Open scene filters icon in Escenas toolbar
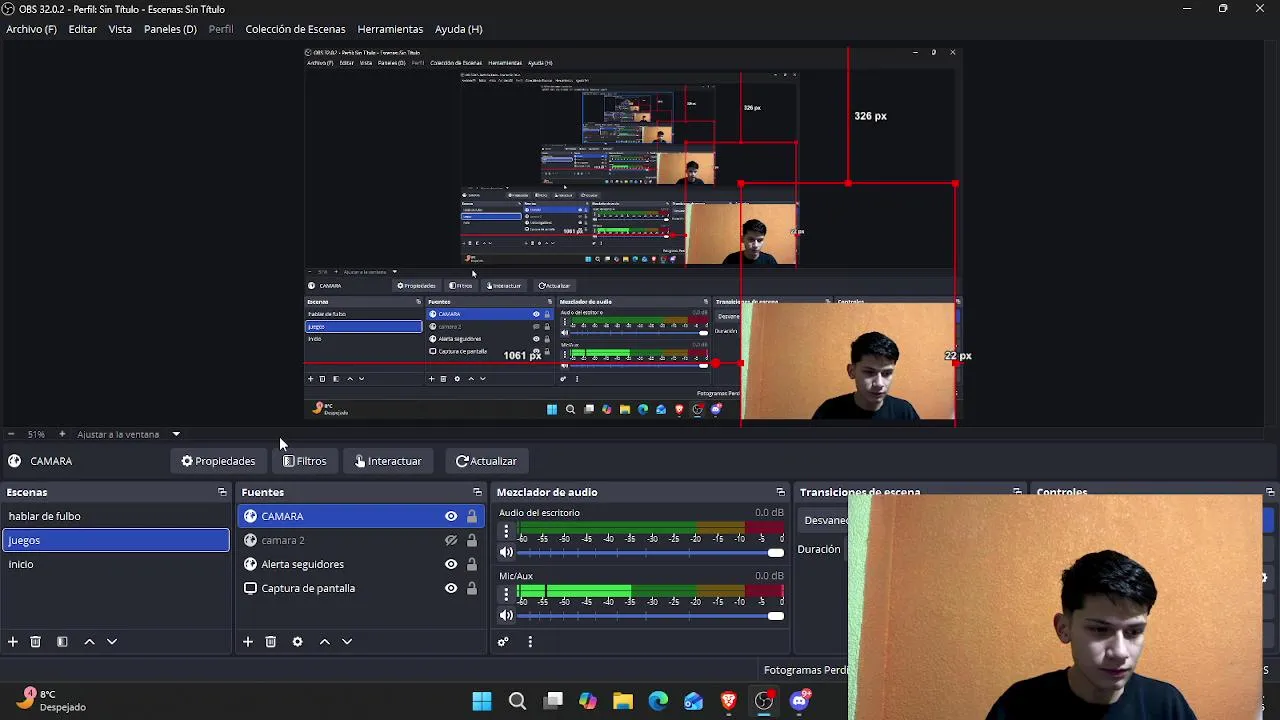1280x720 pixels. (62, 642)
